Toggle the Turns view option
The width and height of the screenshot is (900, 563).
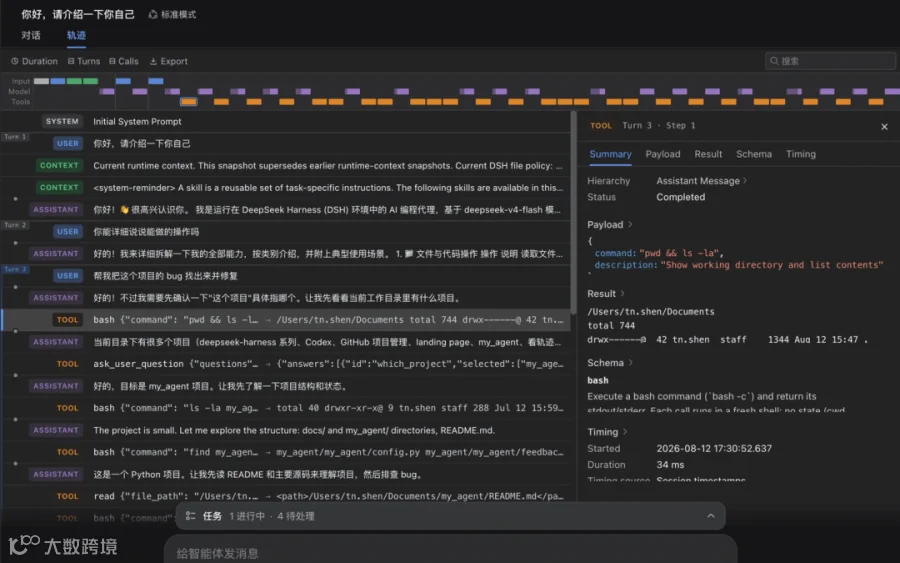click(x=83, y=61)
